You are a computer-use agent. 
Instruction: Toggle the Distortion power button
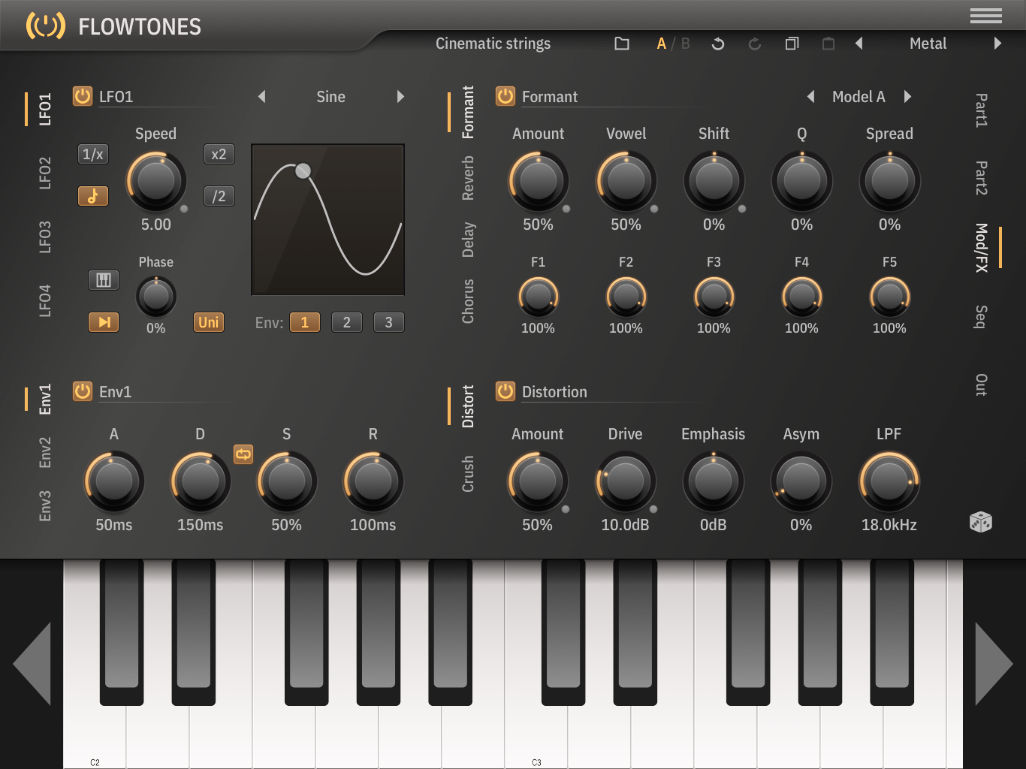coord(505,391)
